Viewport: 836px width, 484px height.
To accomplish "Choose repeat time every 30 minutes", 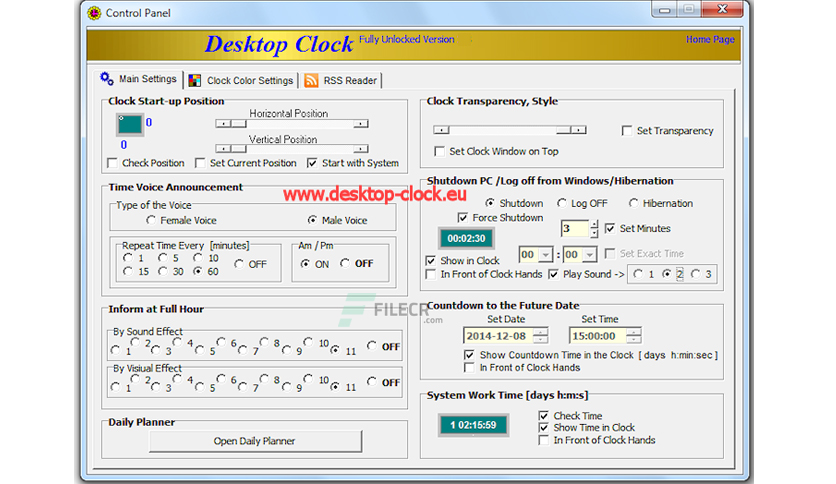I will (163, 271).
